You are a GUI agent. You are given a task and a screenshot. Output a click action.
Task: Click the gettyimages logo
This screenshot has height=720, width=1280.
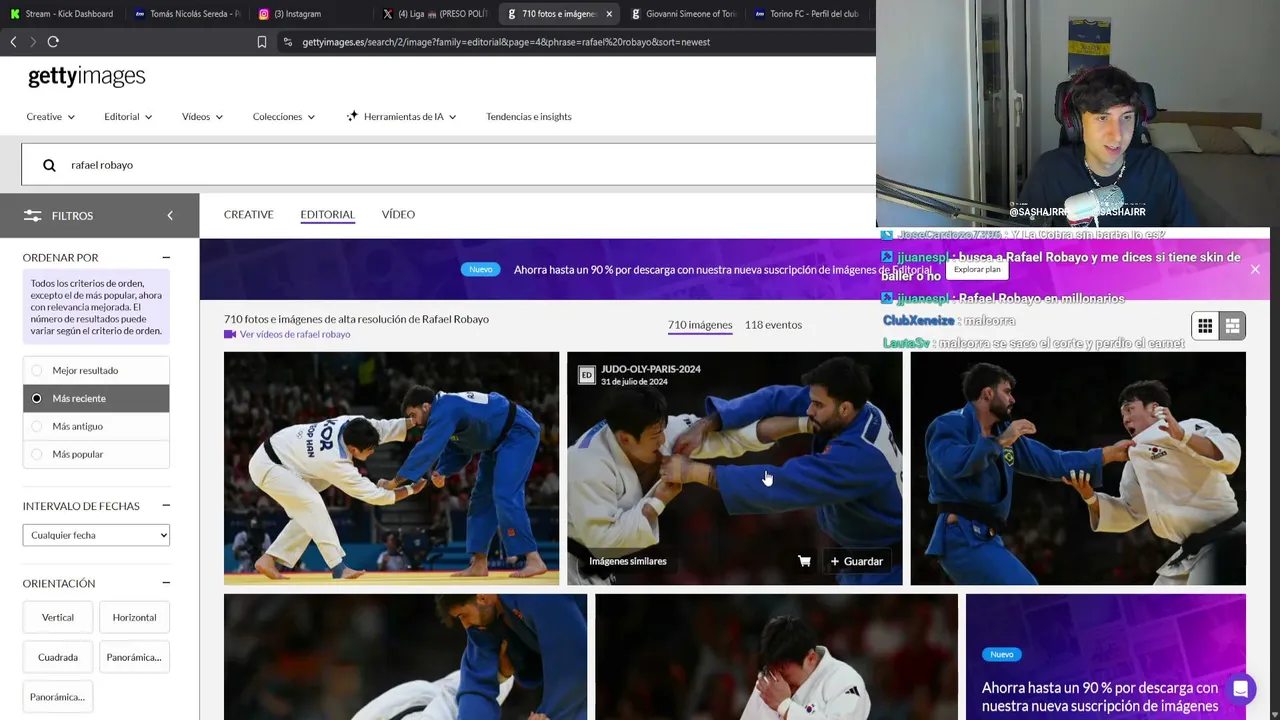[x=87, y=77]
